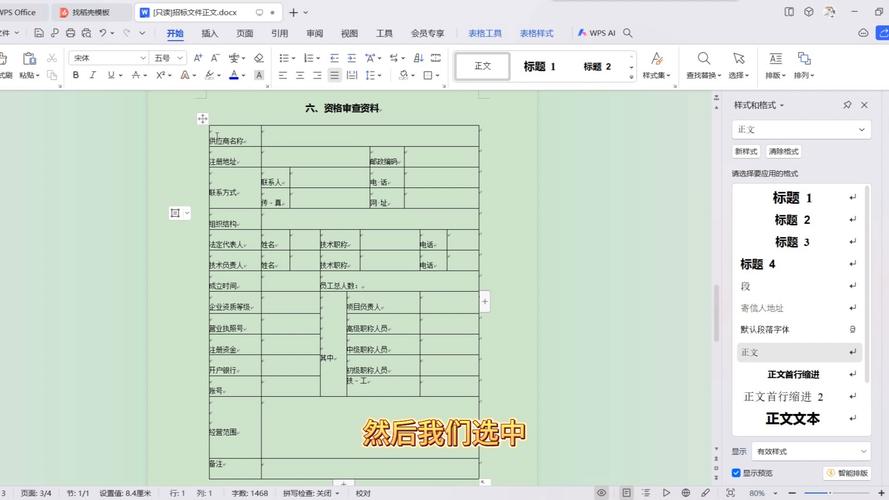This screenshot has height=500, width=889.
Task: Increase font size with A+ icon
Action: (198, 58)
